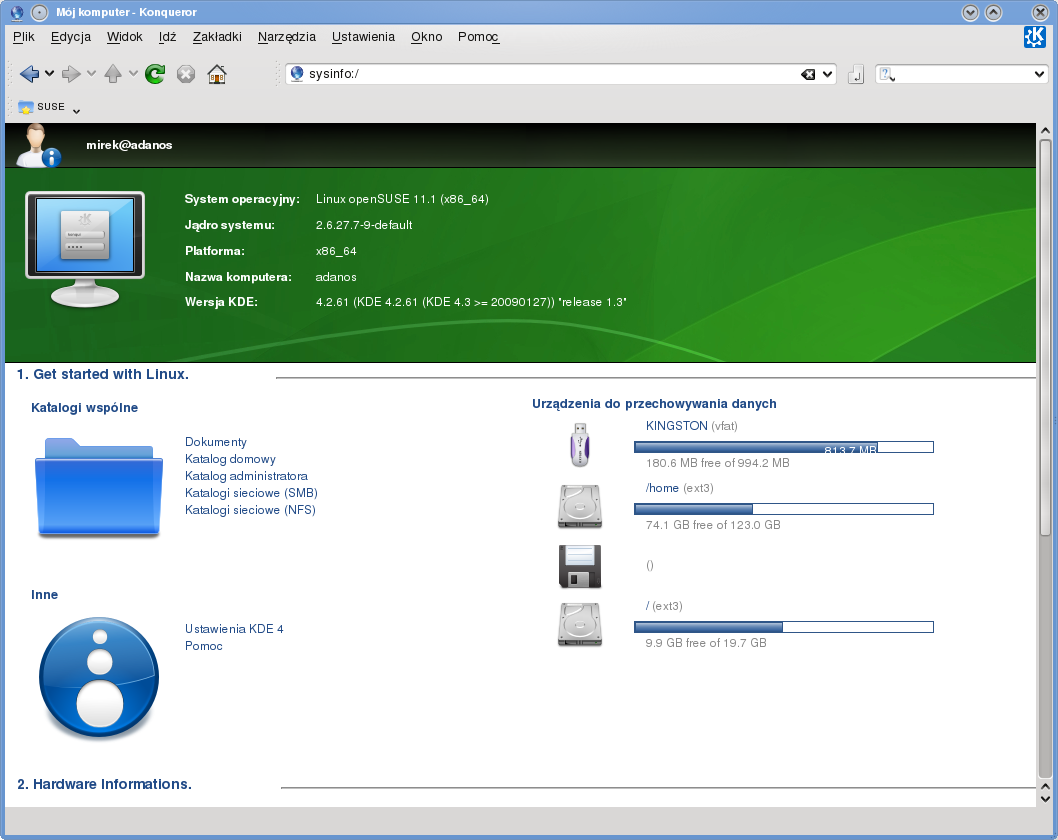The height and width of the screenshot is (840, 1058).
Task: Open the Plik menu
Action: coord(24,36)
